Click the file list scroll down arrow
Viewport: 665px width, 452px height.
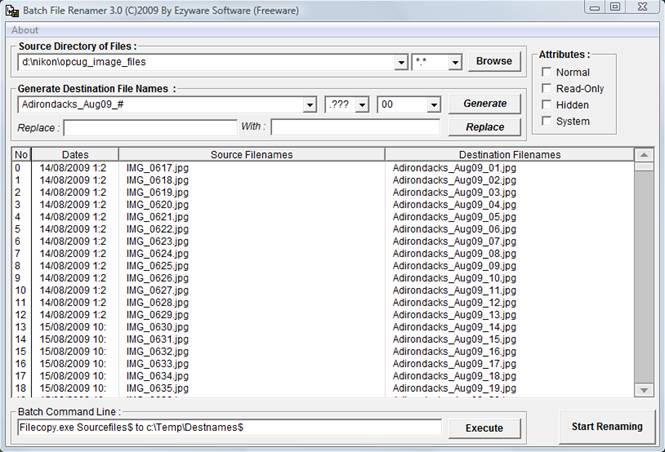click(x=644, y=390)
